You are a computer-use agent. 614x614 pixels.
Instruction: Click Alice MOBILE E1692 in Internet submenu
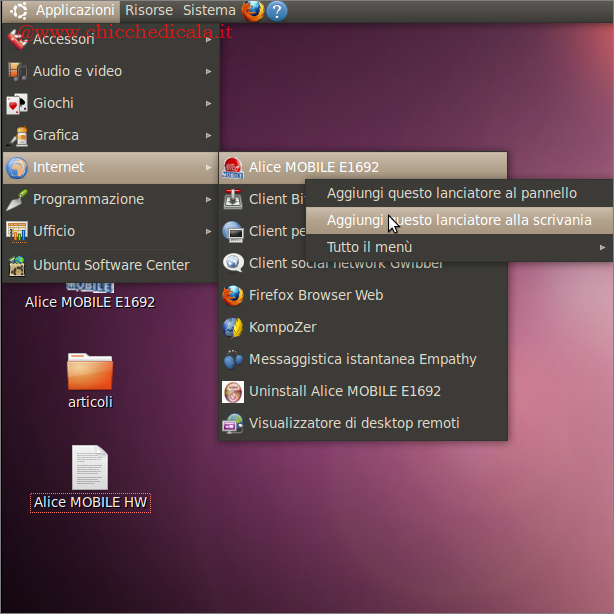click(x=314, y=167)
